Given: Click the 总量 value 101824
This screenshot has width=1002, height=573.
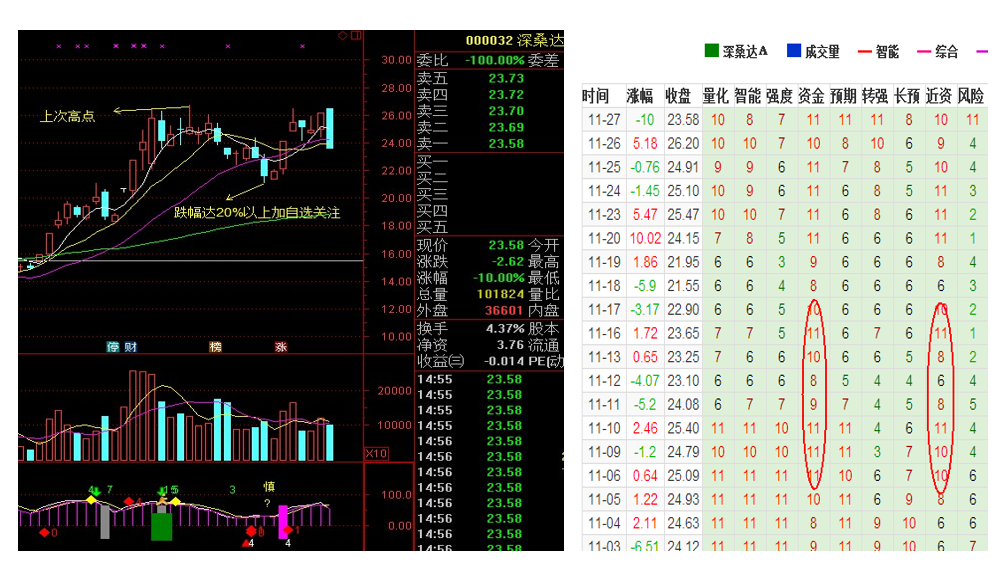Looking at the screenshot, I should [500, 294].
